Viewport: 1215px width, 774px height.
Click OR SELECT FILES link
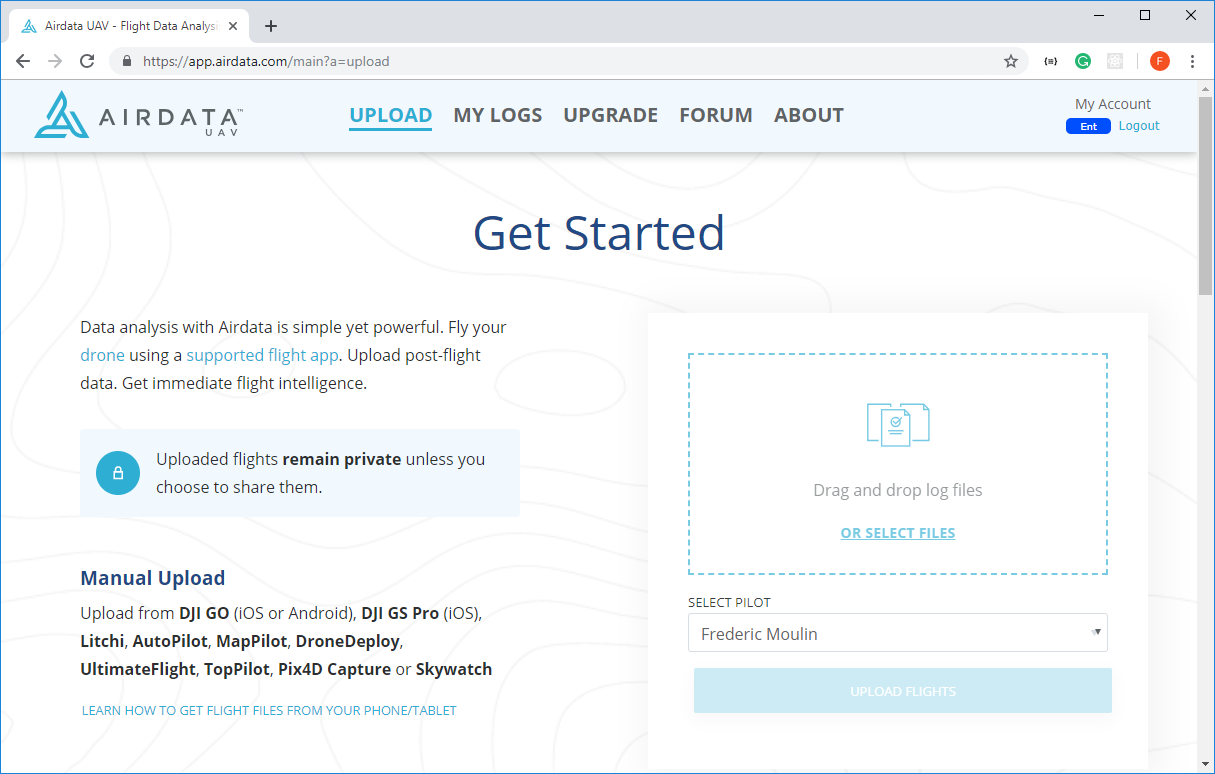[898, 533]
